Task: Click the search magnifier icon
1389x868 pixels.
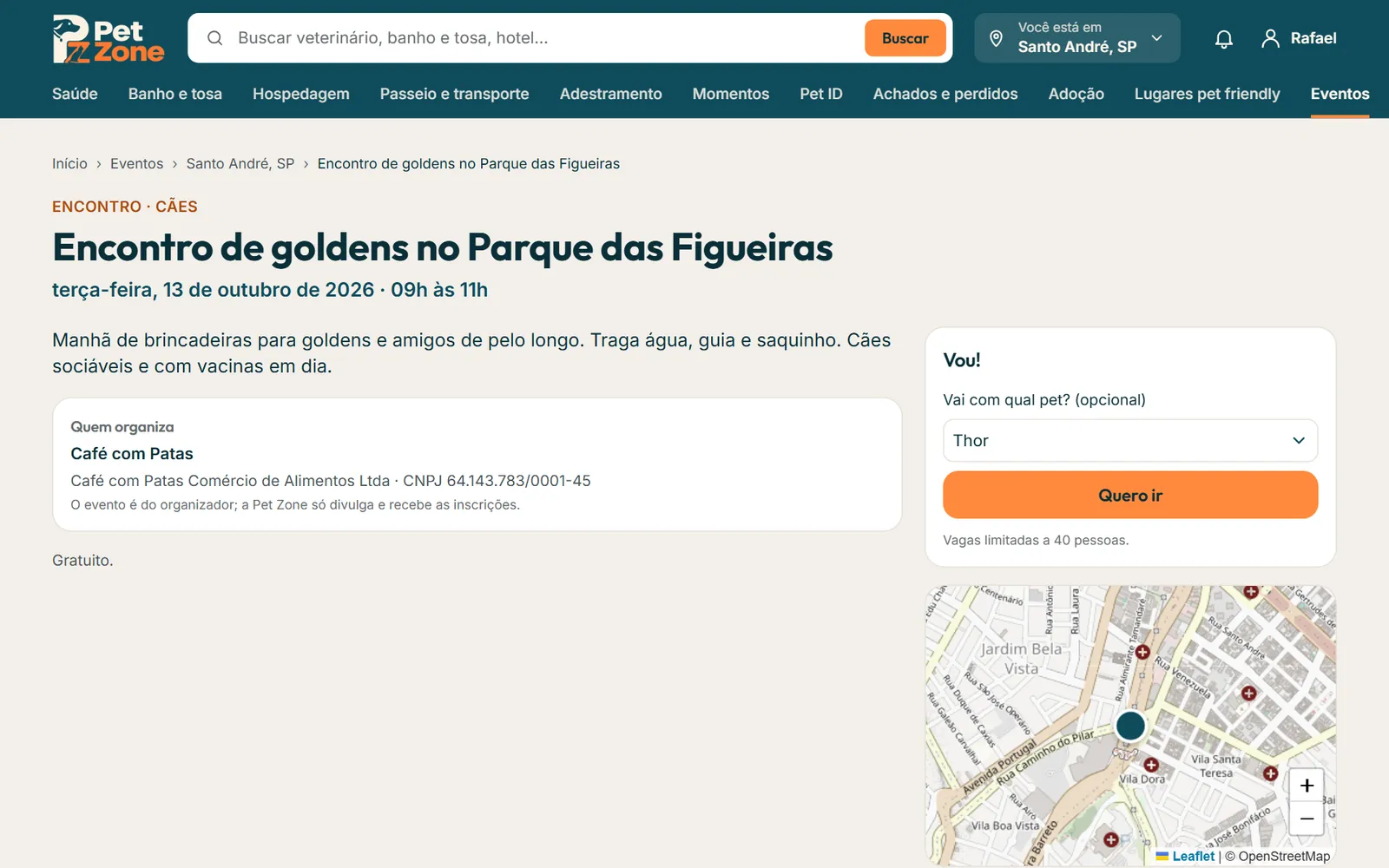Action: pos(215,38)
